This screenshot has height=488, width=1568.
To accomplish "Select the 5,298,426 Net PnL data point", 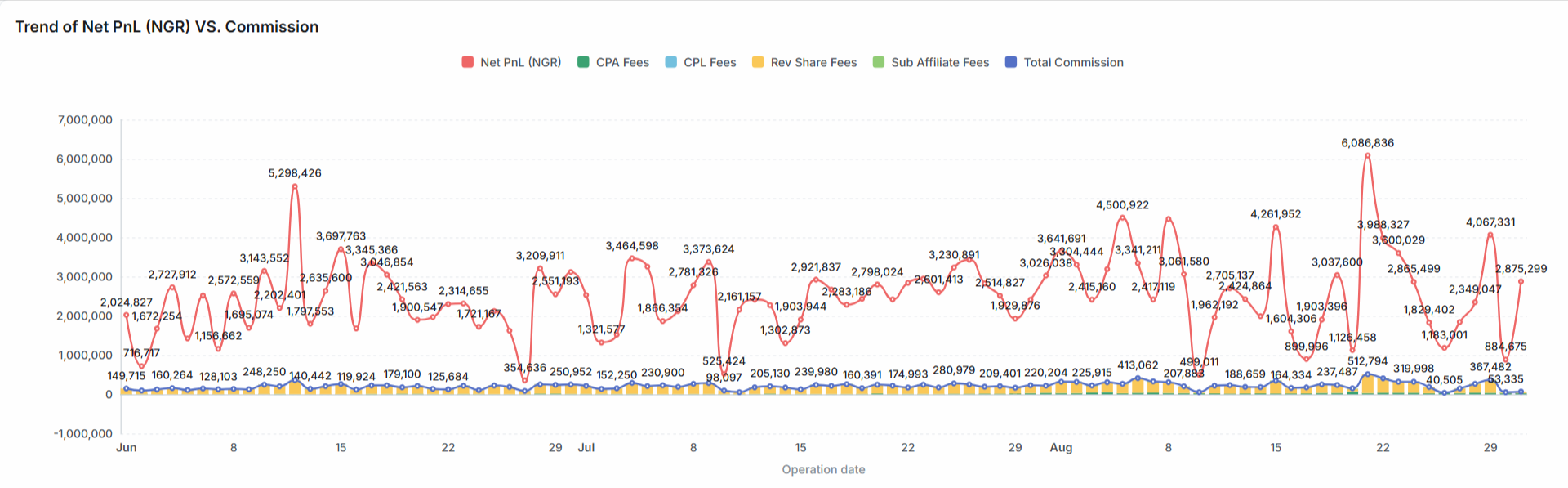I will [x=295, y=186].
